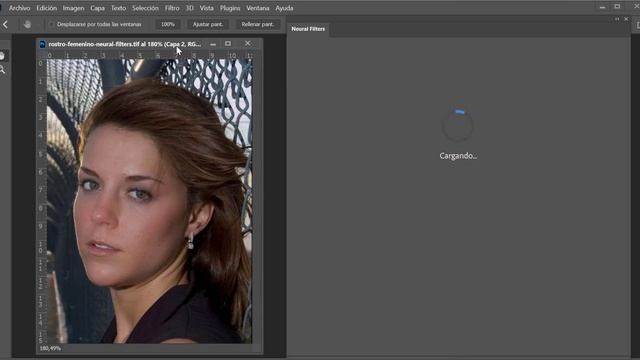Click the Rellenar pant. button

pos(258,24)
